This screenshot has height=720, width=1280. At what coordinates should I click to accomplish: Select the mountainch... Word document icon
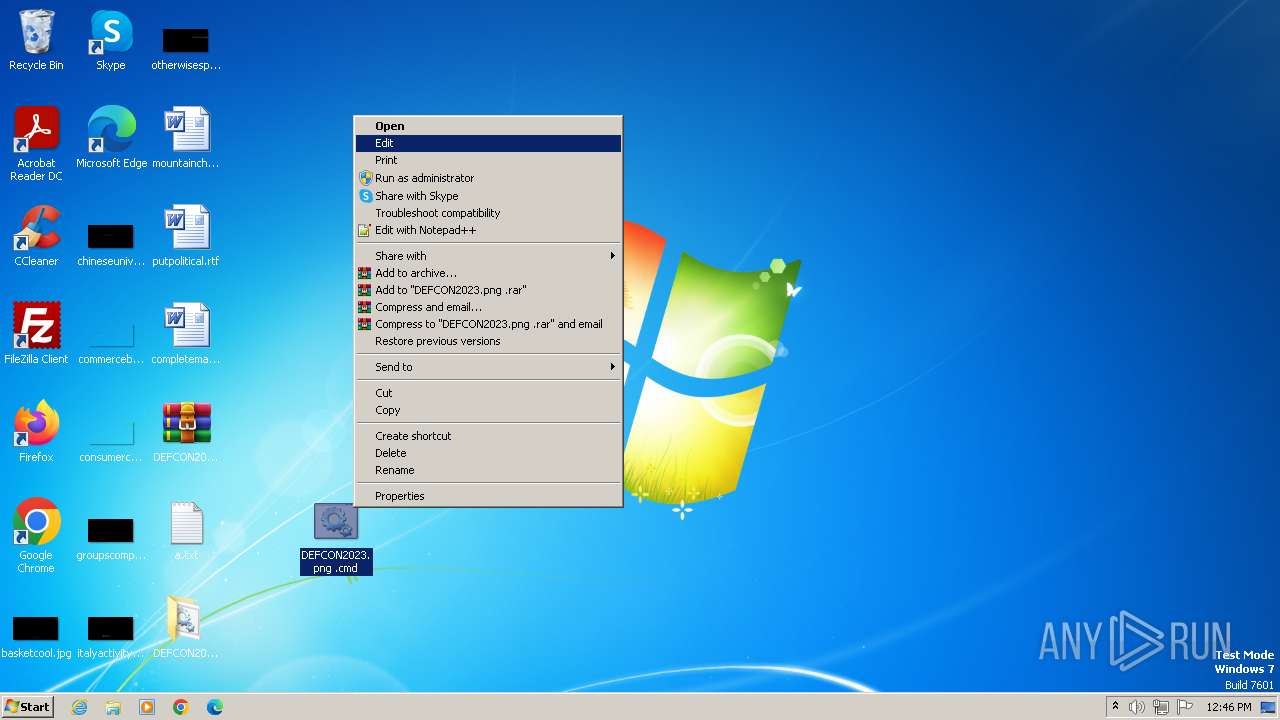point(186,138)
